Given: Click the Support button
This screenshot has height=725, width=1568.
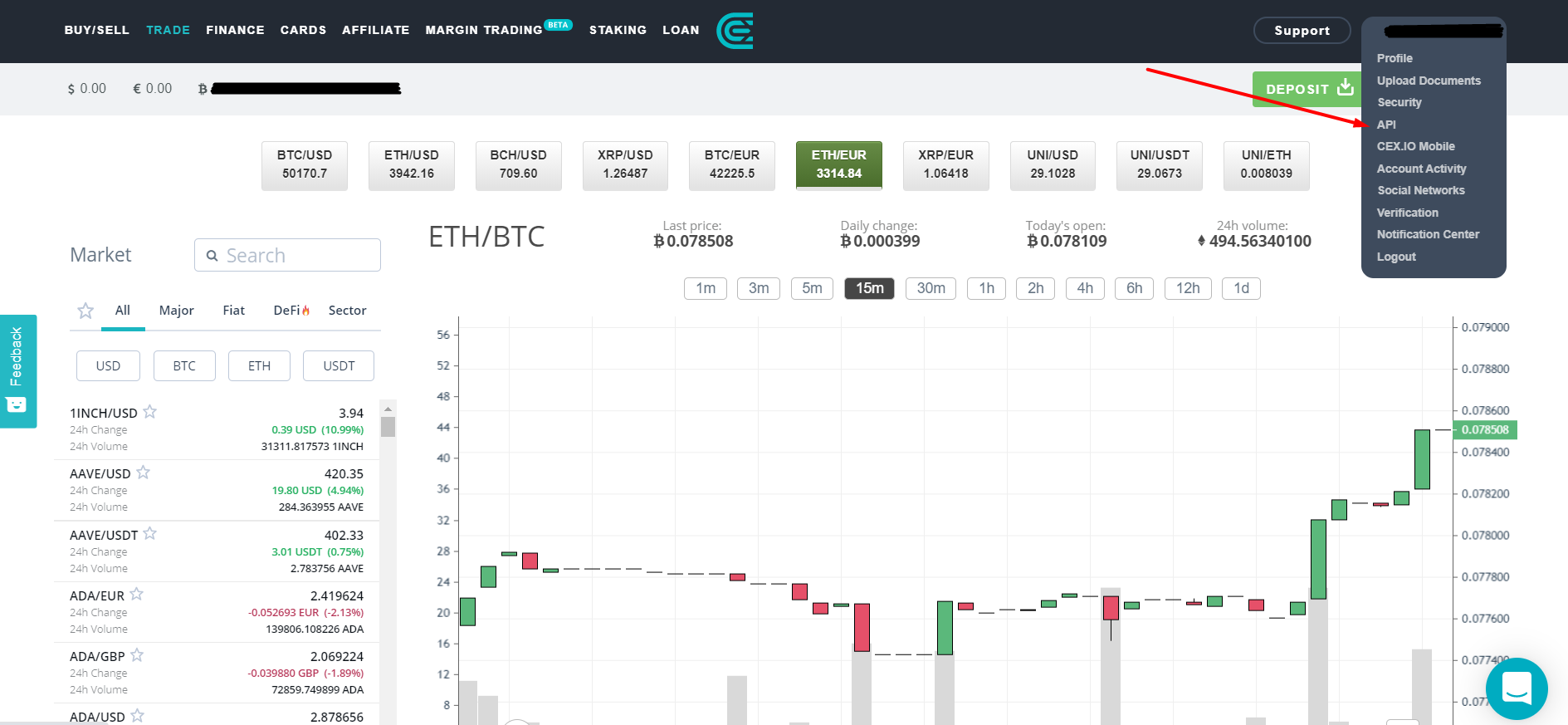Looking at the screenshot, I should 1302,31.
